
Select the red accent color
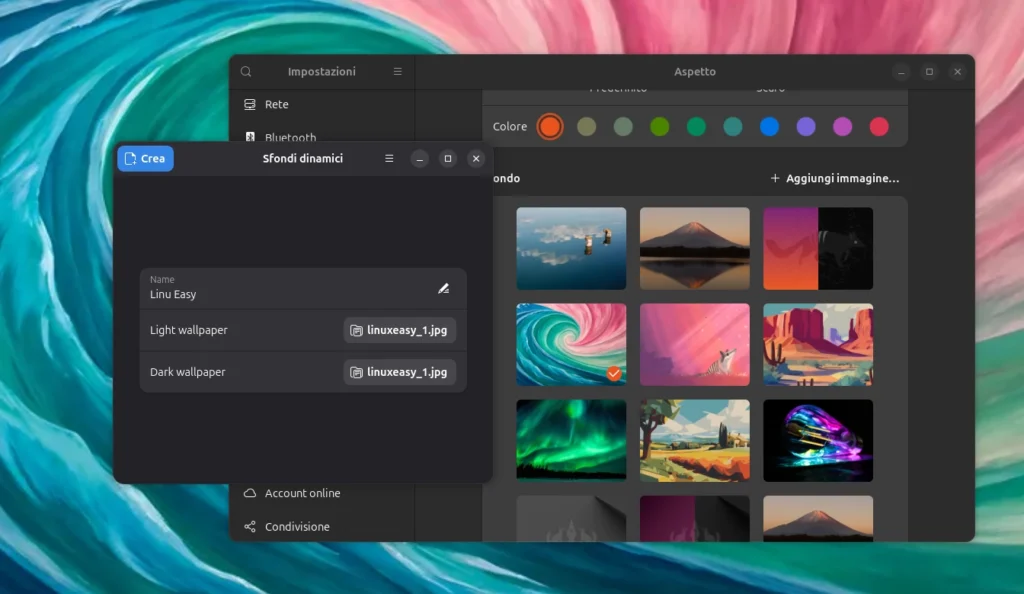pos(879,127)
